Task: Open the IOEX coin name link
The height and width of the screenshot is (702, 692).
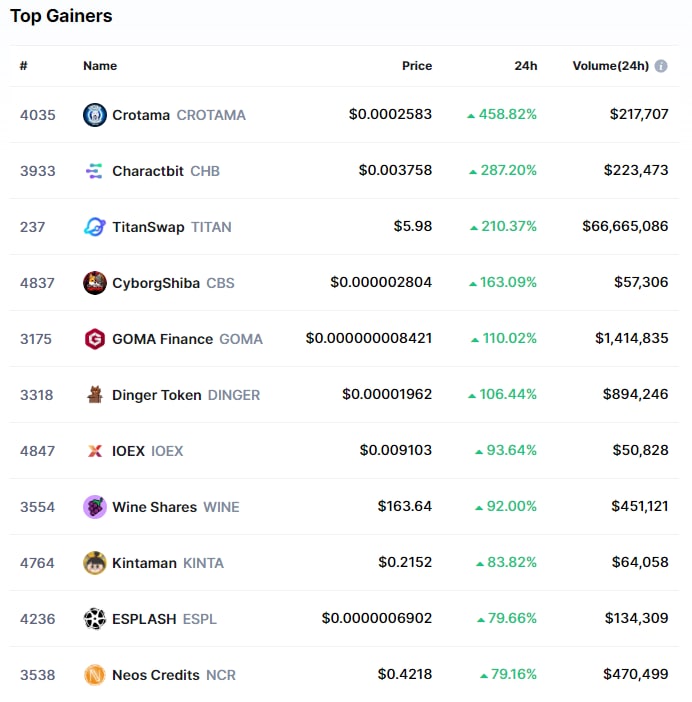Action: tap(128, 451)
